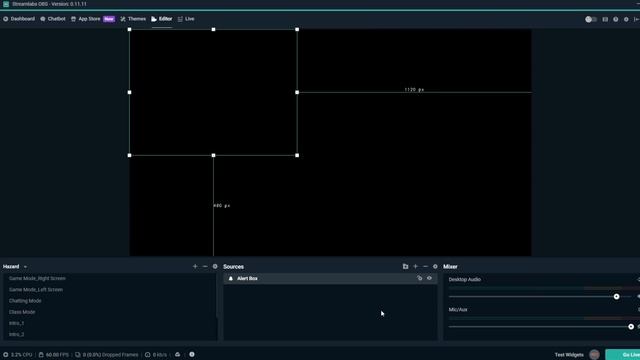Click the Desktop Audio volume slider
640x360 pixels.
[x=540, y=297]
